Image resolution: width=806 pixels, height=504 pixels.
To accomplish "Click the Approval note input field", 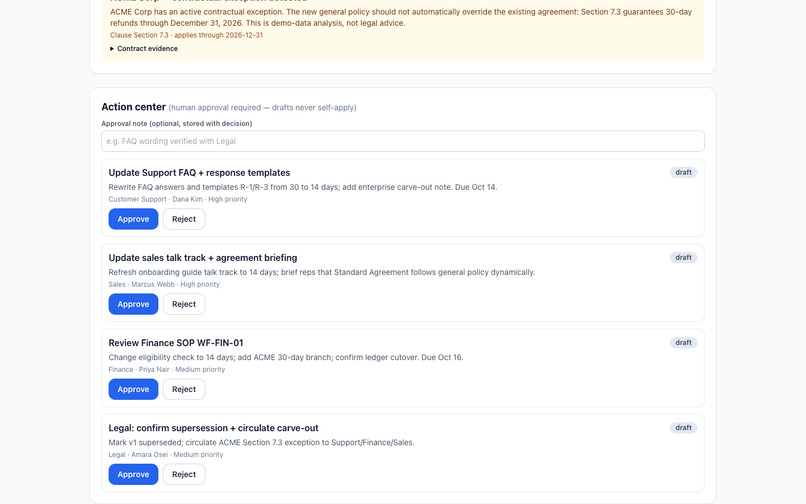I will tap(402, 141).
